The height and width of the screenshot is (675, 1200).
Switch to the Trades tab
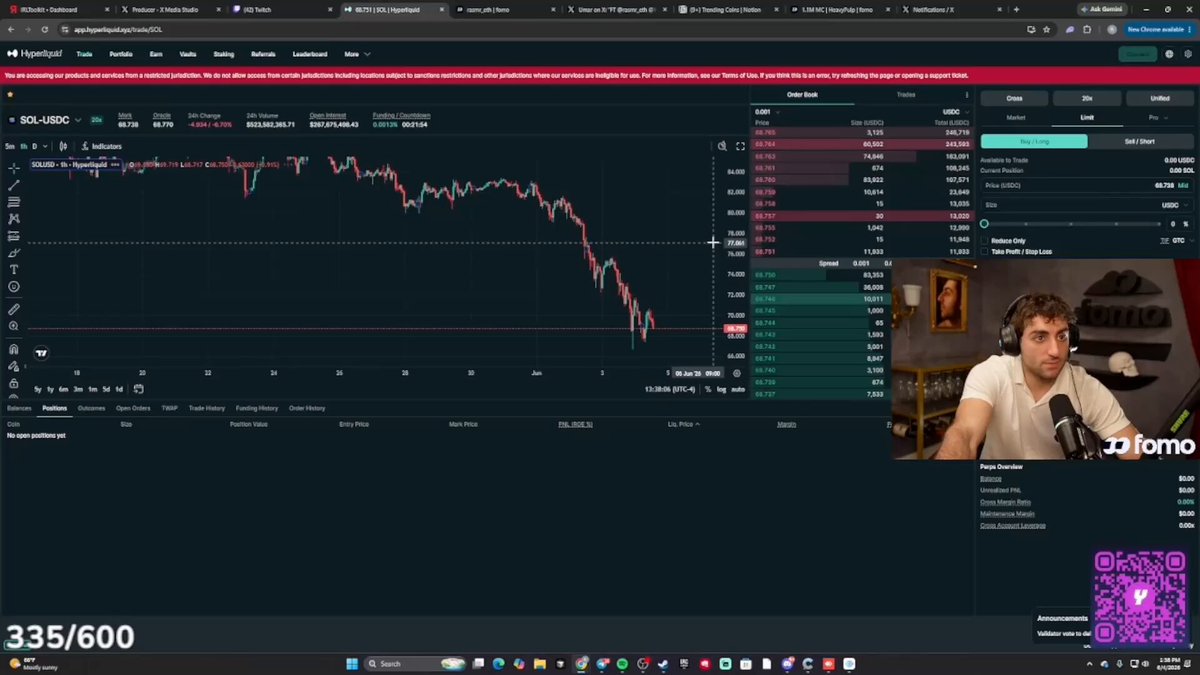[x=906, y=95]
